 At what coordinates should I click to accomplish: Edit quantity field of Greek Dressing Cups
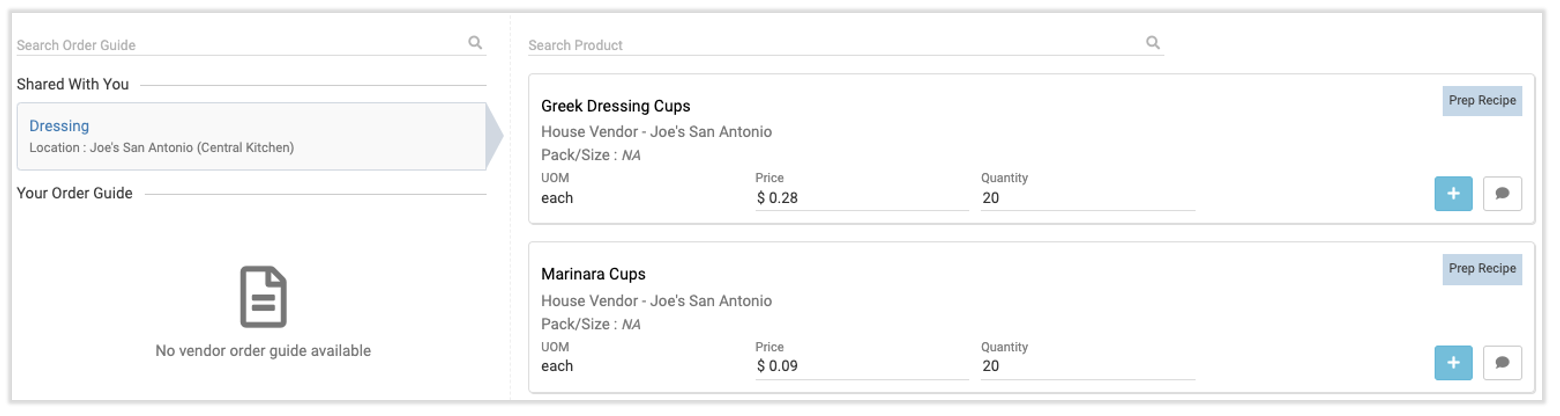(x=1086, y=198)
